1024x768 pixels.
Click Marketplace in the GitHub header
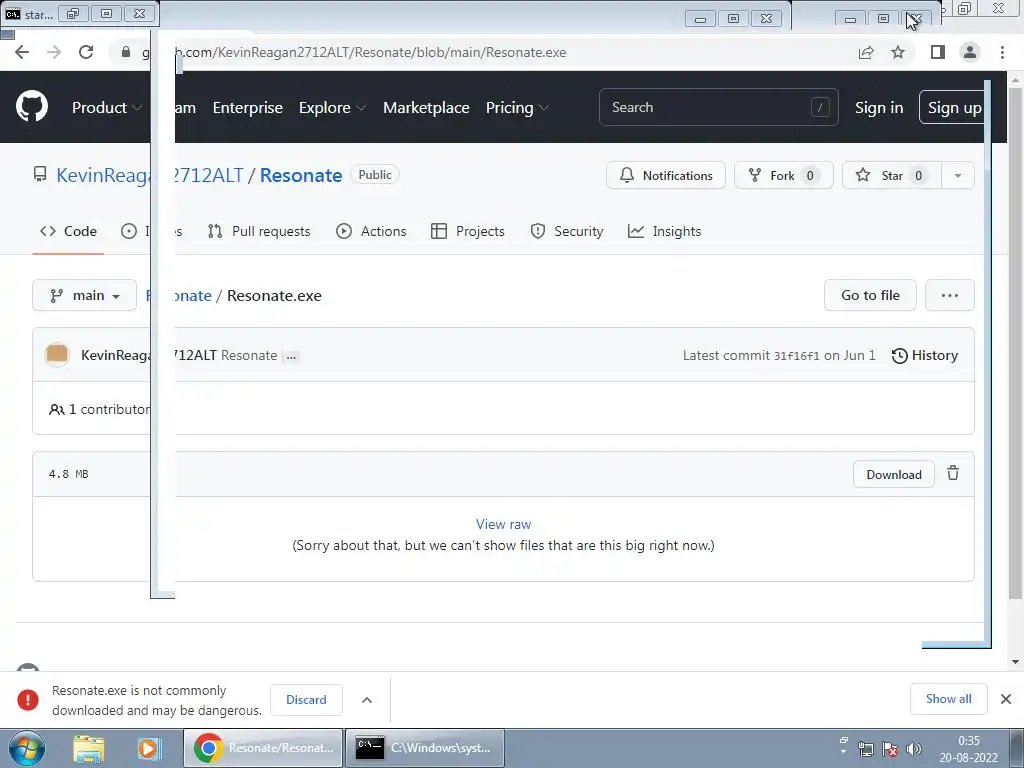pos(426,108)
